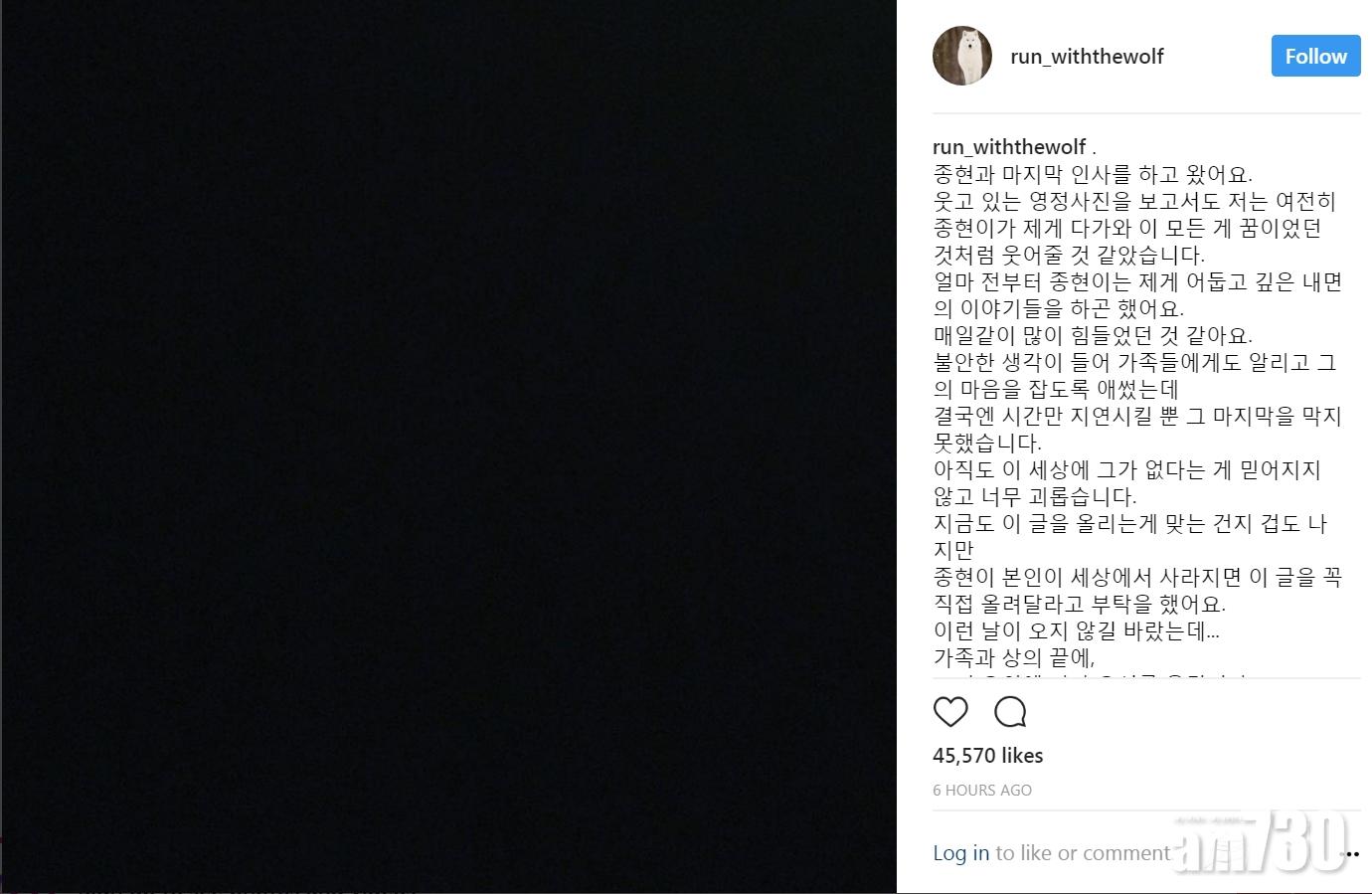Open comments via the speech bubble icon

[x=1010, y=712]
